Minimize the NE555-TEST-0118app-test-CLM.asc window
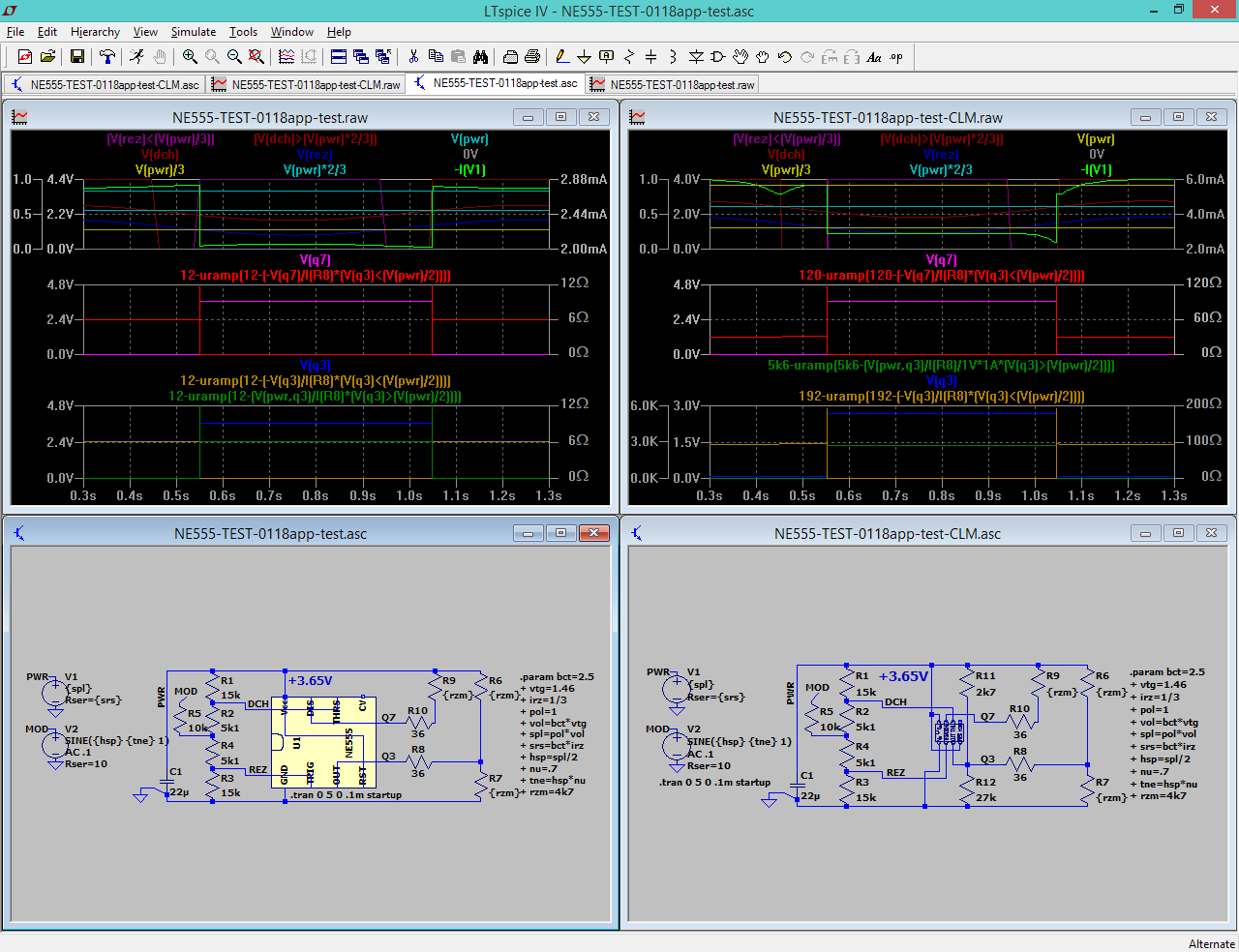The image size is (1239, 952). [x=1145, y=533]
